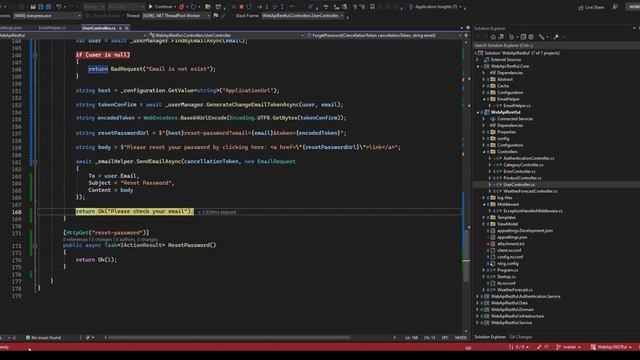640x360 pixels.
Task: Open Startup.cs in Solution Explorer
Action: (506, 277)
